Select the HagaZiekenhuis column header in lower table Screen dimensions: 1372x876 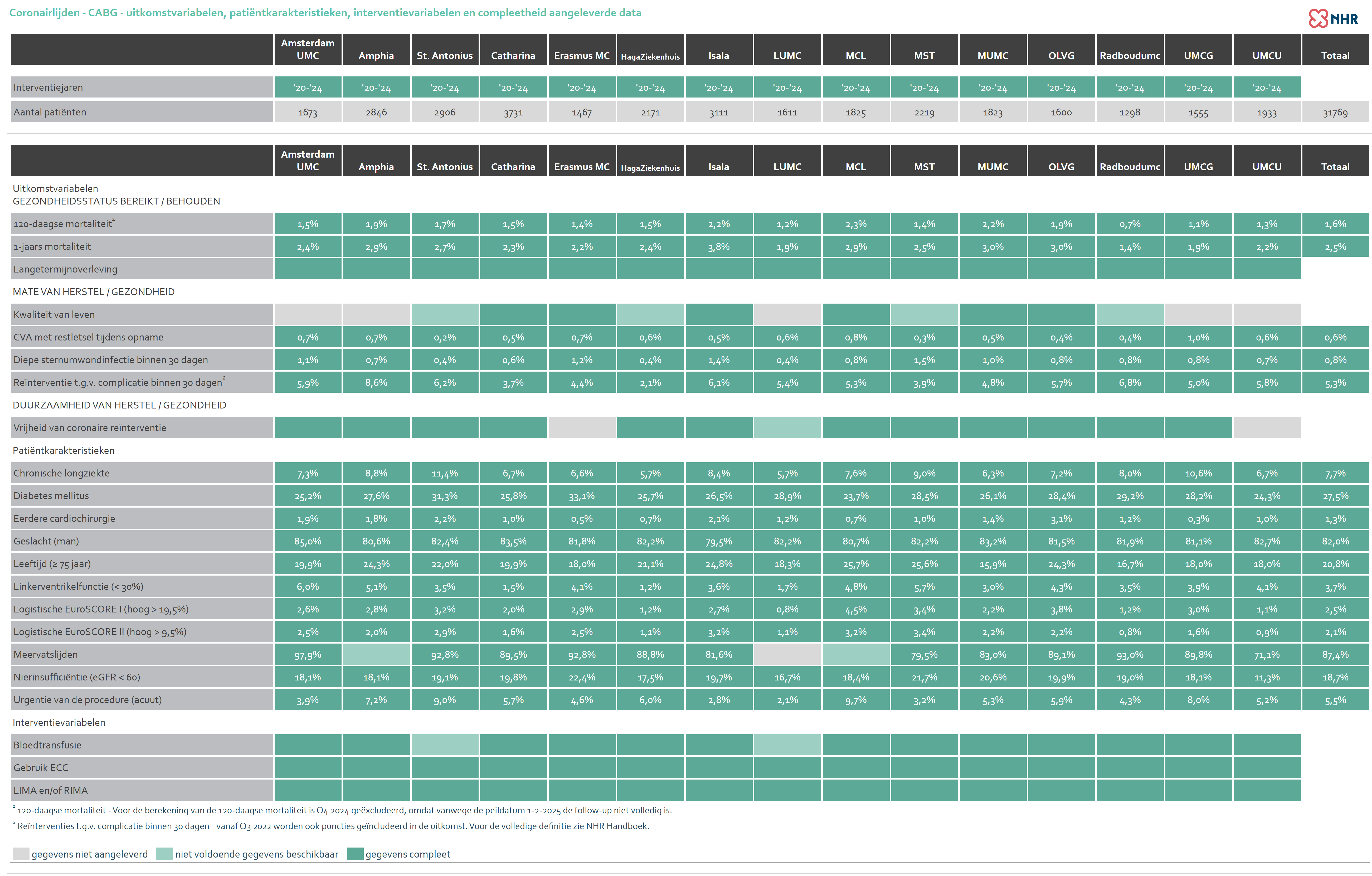650,161
